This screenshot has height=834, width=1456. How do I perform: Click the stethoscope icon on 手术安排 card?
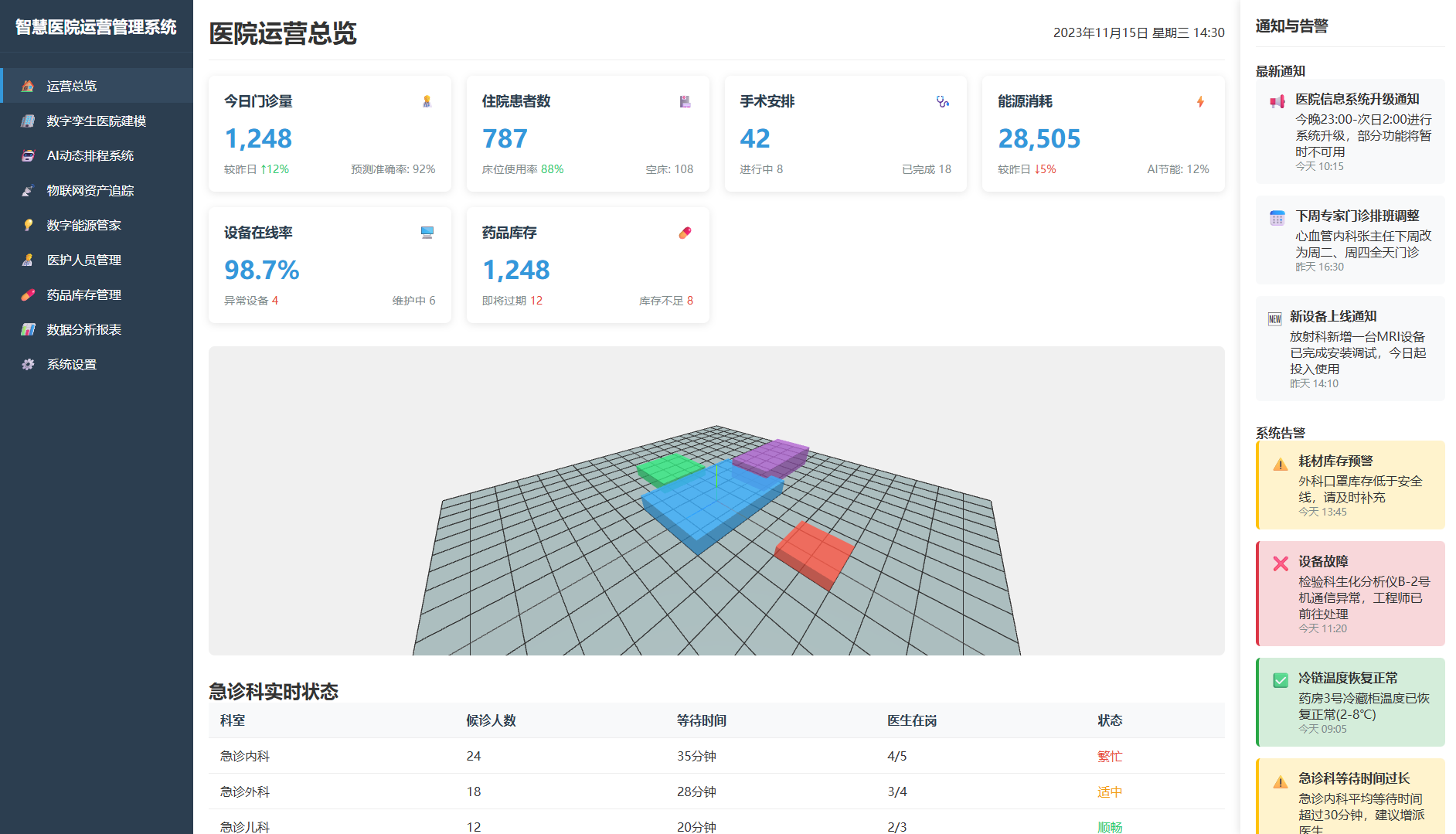(942, 102)
